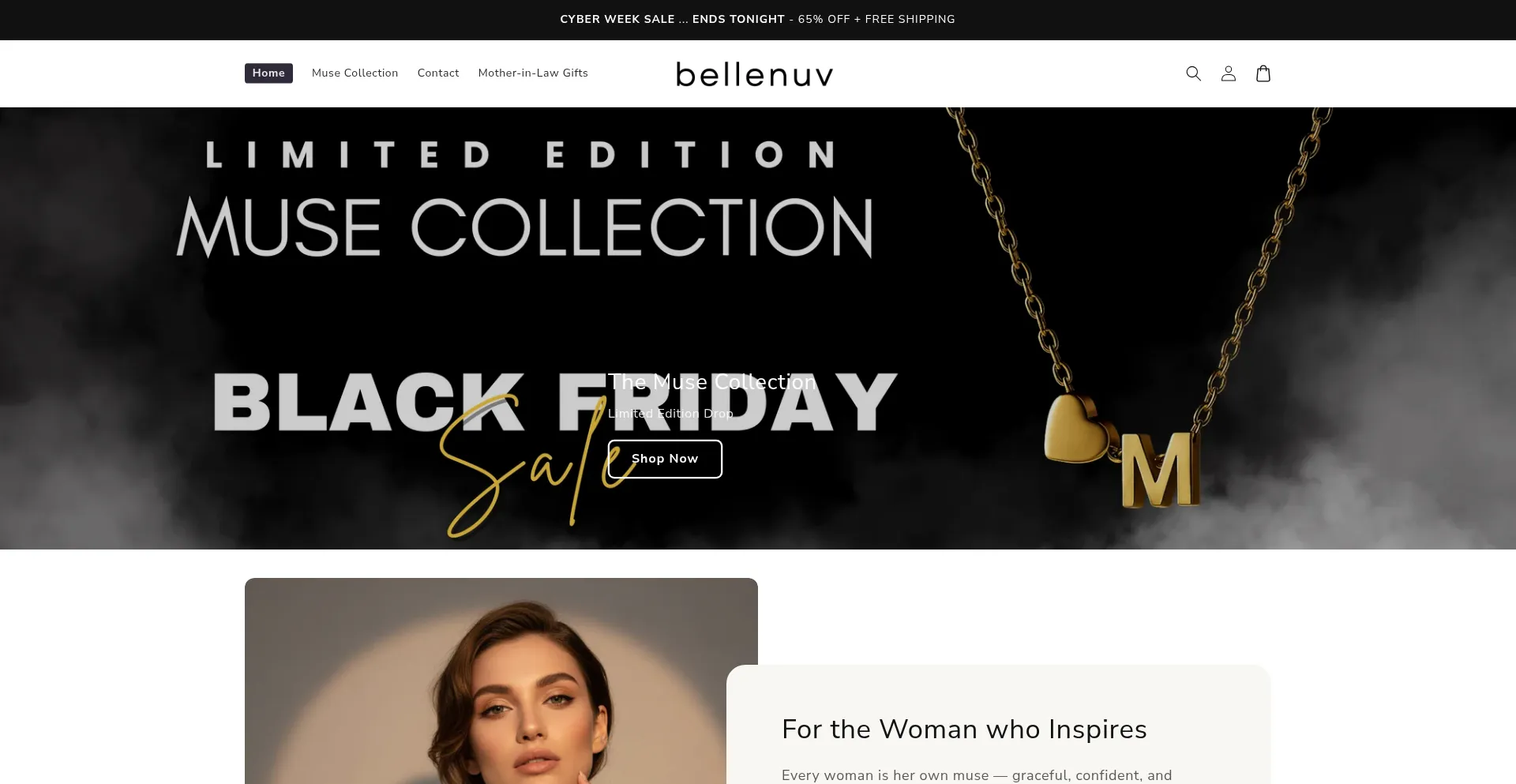Click the 'For the Woman who Inspires' heading
The width and height of the screenshot is (1516, 784).
[964, 730]
